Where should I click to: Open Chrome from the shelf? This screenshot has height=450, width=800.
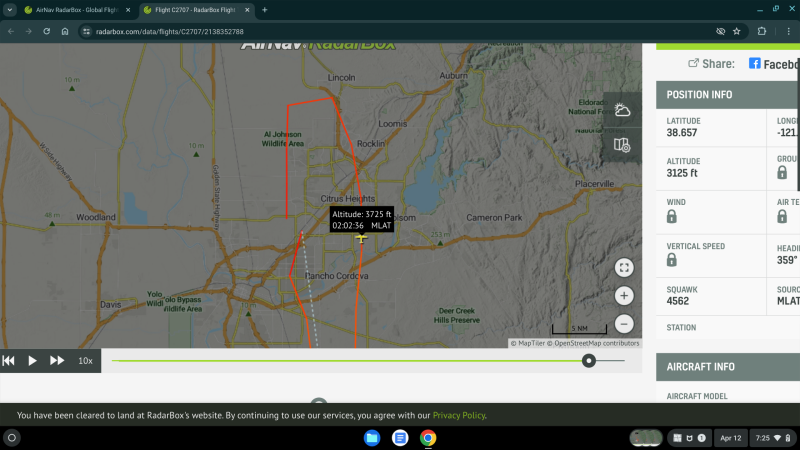[428, 438]
